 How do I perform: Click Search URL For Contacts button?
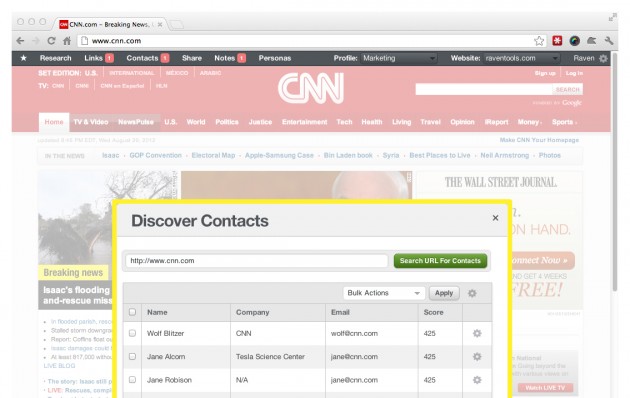click(x=440, y=261)
